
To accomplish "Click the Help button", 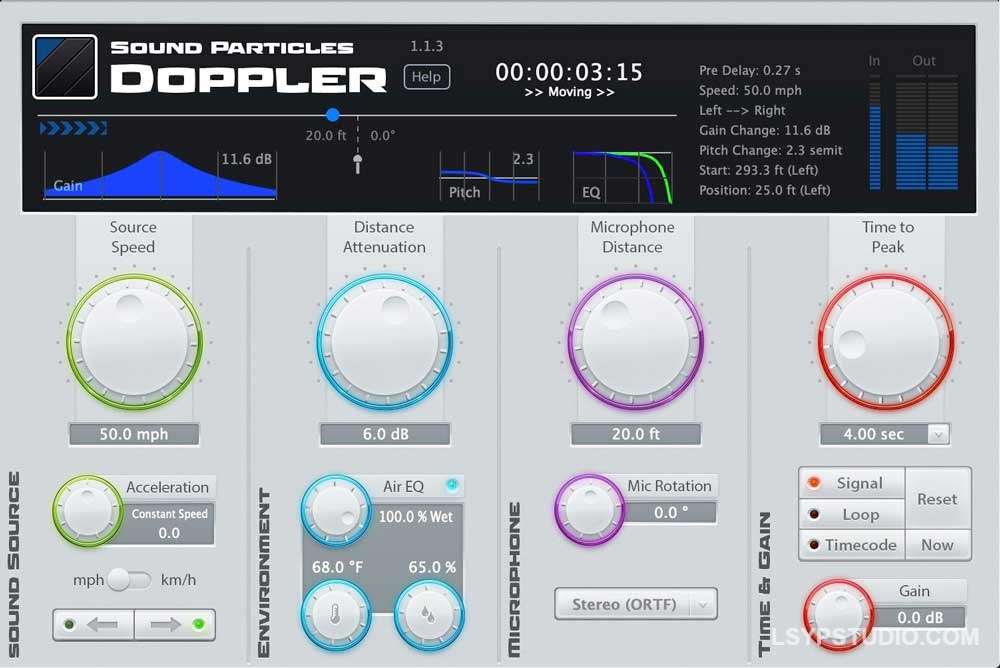I will tap(426, 76).
